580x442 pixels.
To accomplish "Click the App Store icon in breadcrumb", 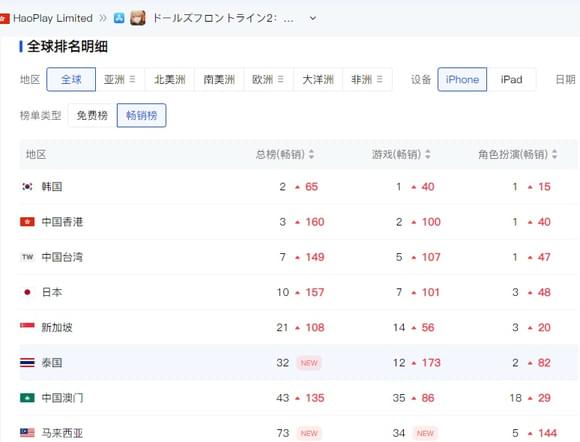I will point(119,18).
